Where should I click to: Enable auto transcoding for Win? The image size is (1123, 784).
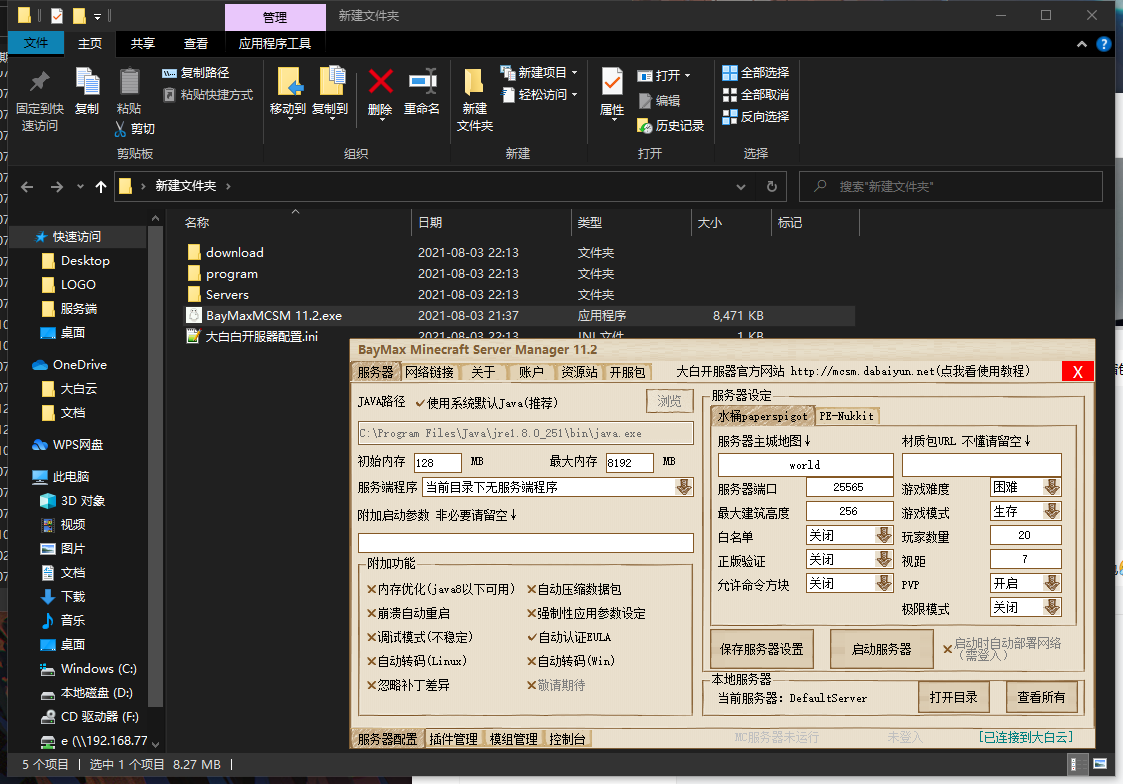[x=532, y=661]
